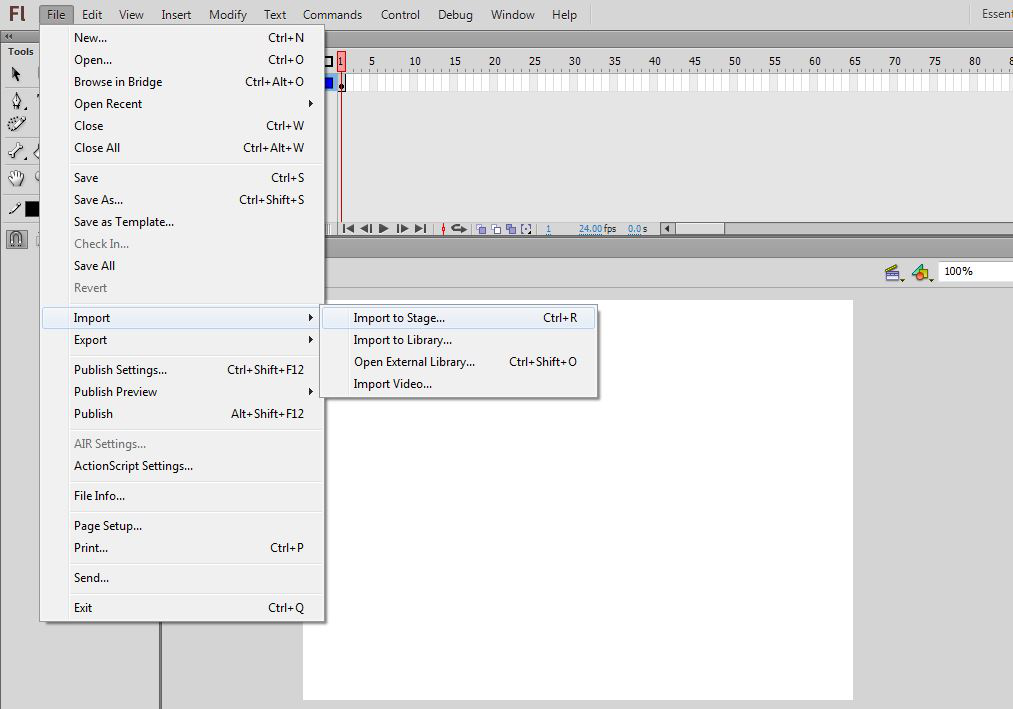The width and height of the screenshot is (1013, 709).
Task: Click the black stroke color swatch
Action: (x=32, y=209)
